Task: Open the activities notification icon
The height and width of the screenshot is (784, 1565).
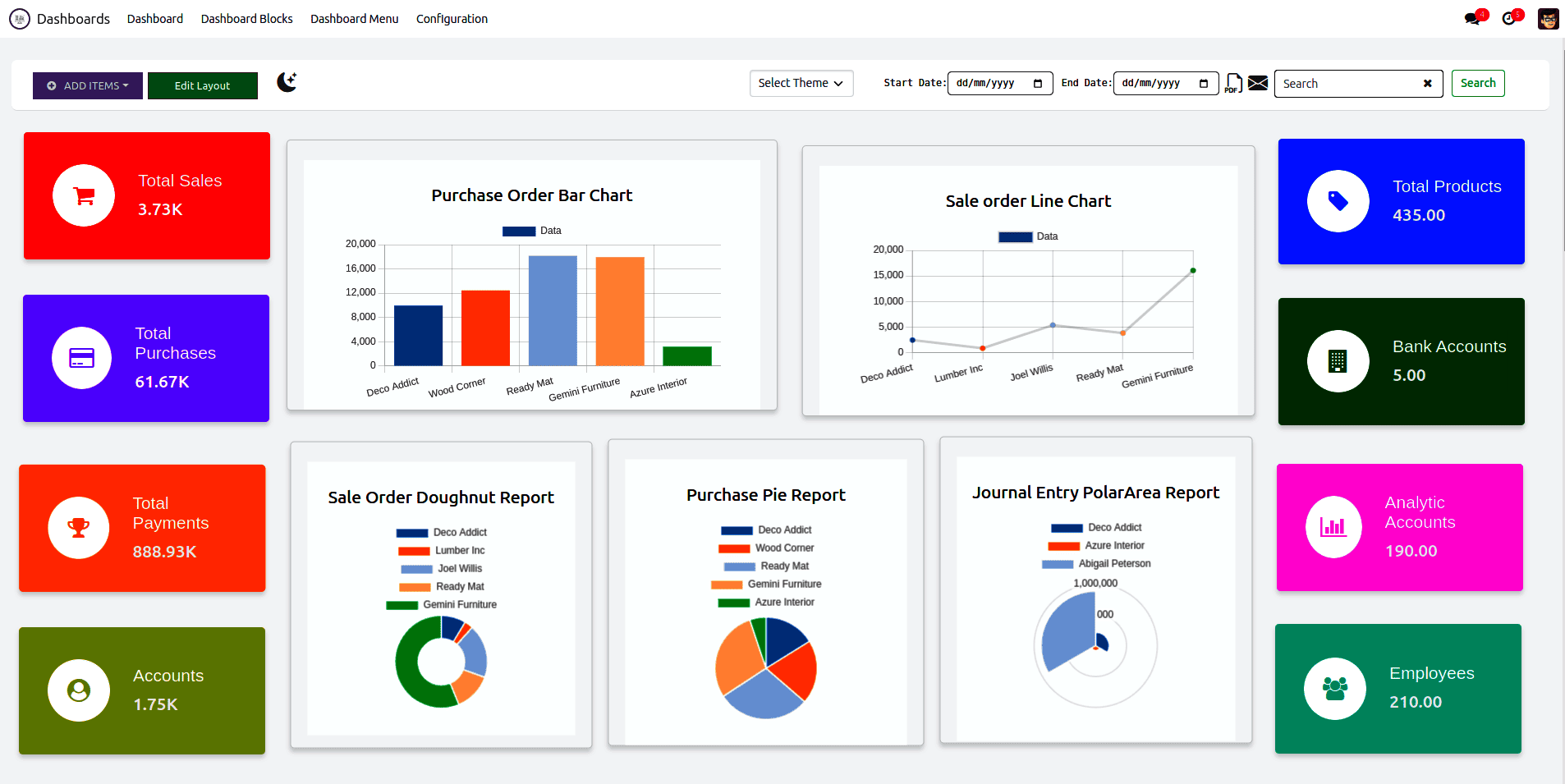Action: tap(1510, 17)
